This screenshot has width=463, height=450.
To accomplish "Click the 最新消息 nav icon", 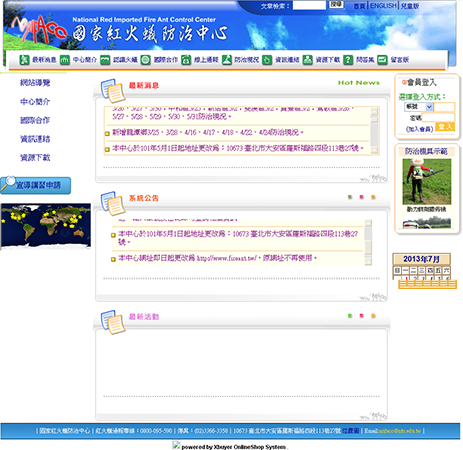I will [24, 60].
